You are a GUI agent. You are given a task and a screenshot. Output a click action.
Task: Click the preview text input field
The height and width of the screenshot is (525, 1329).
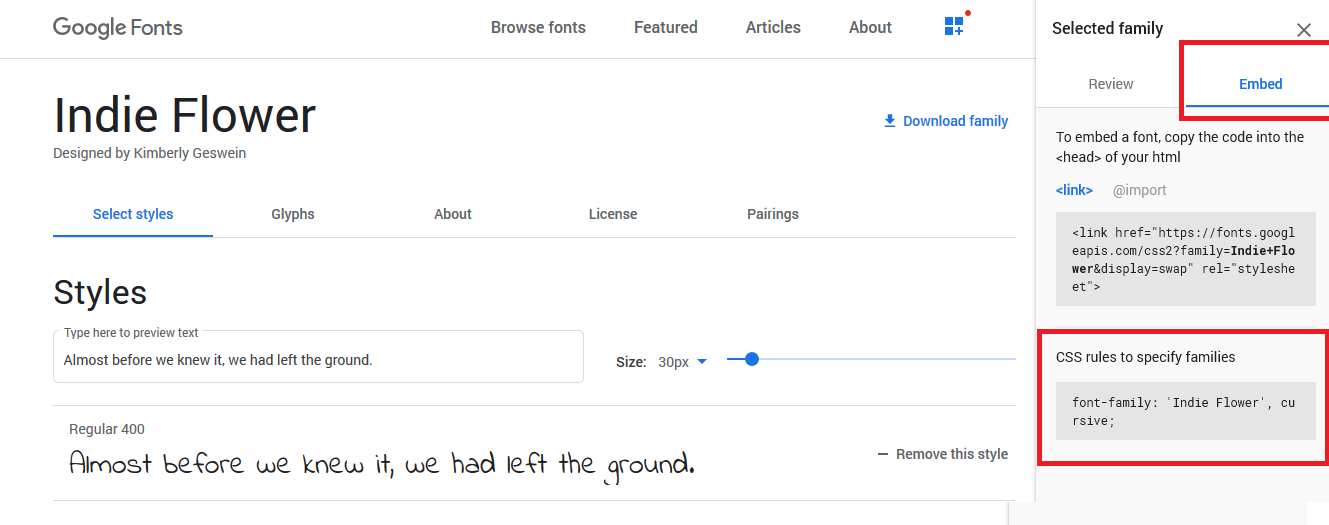[x=318, y=357]
